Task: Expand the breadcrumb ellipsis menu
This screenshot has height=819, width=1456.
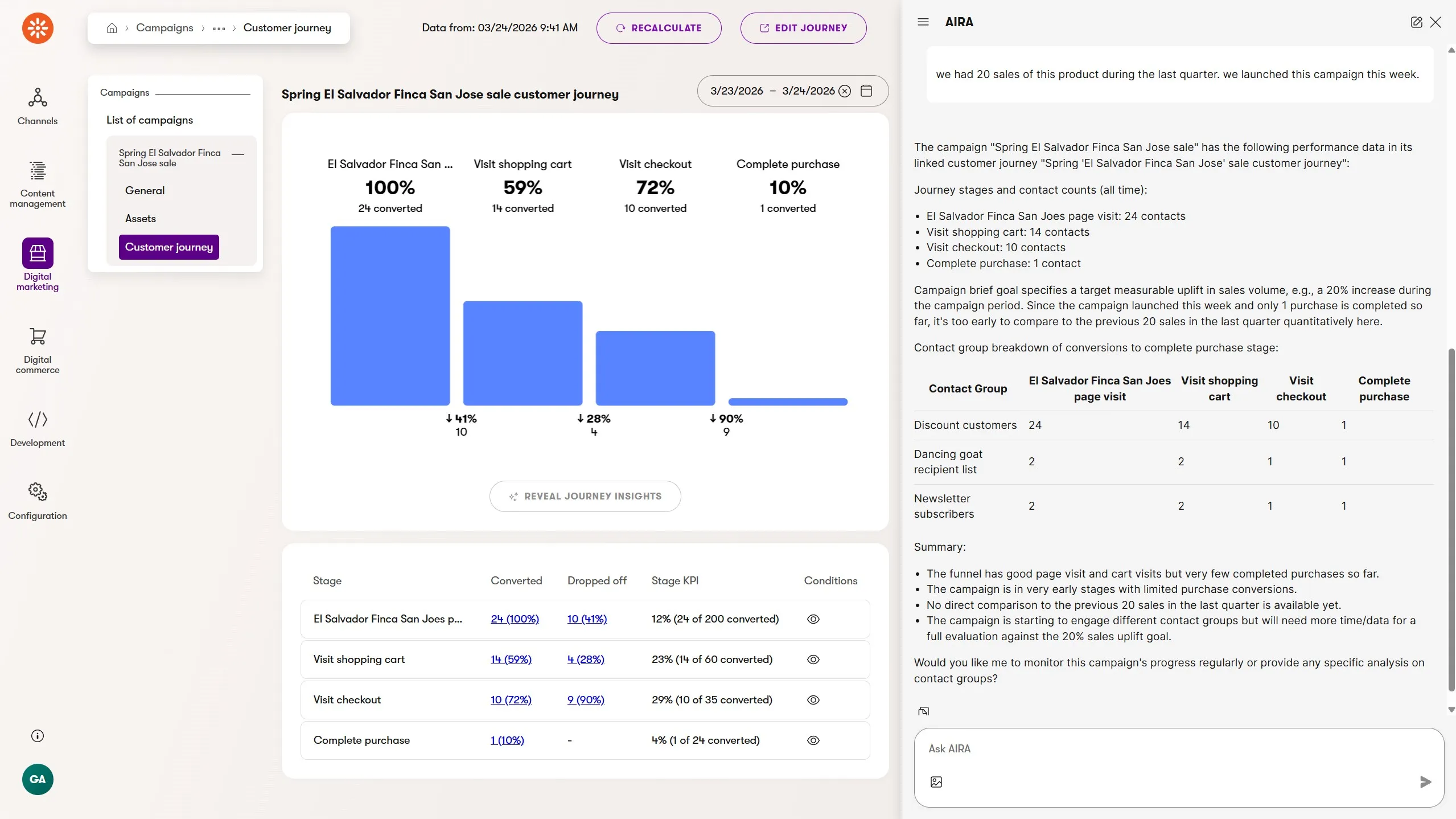Action: (x=219, y=28)
